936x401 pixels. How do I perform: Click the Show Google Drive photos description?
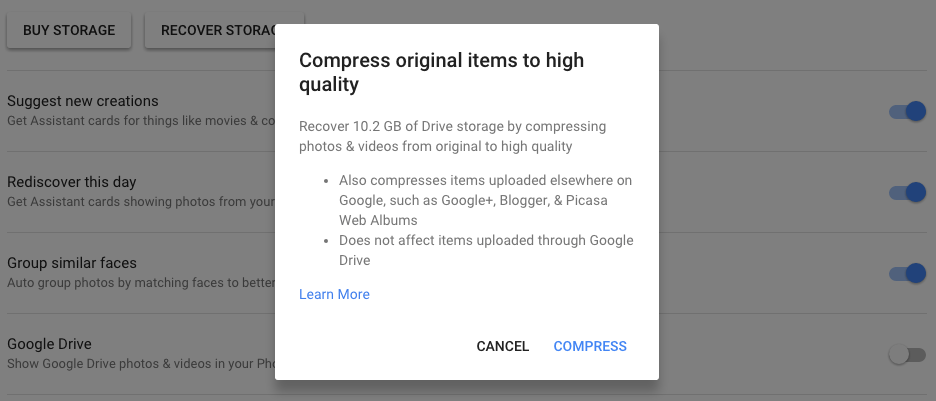[140, 364]
